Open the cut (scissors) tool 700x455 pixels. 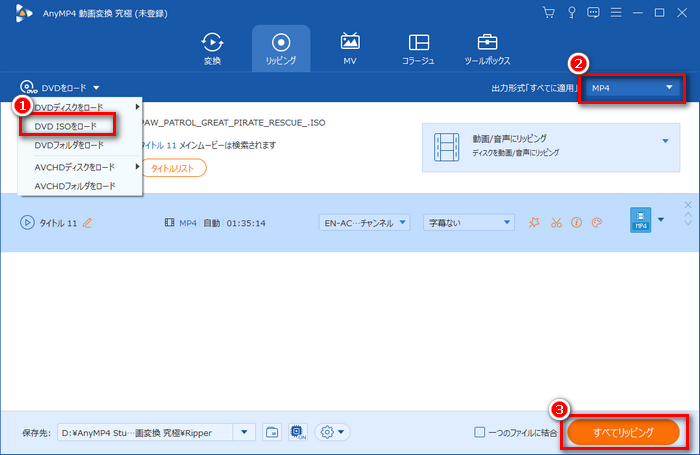pyautogui.click(x=556, y=222)
